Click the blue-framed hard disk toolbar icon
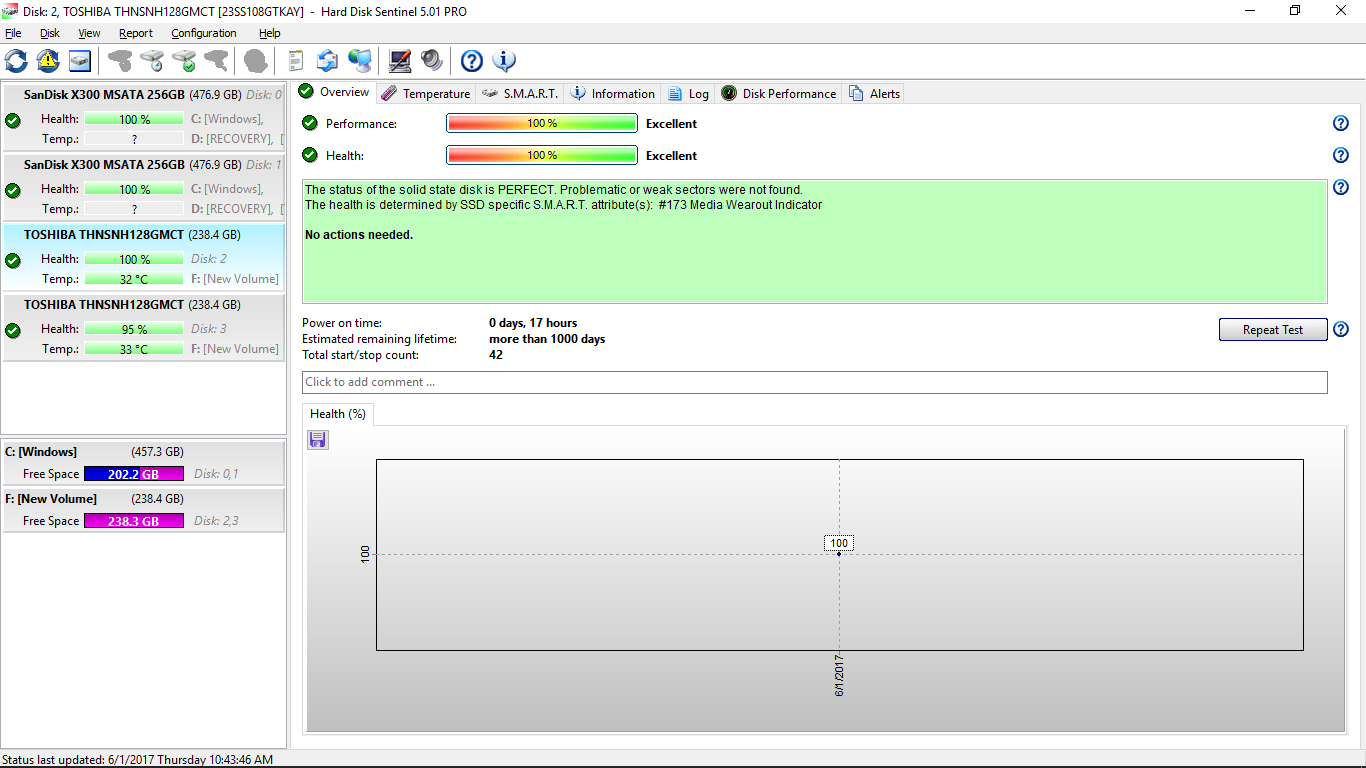 pos(80,61)
